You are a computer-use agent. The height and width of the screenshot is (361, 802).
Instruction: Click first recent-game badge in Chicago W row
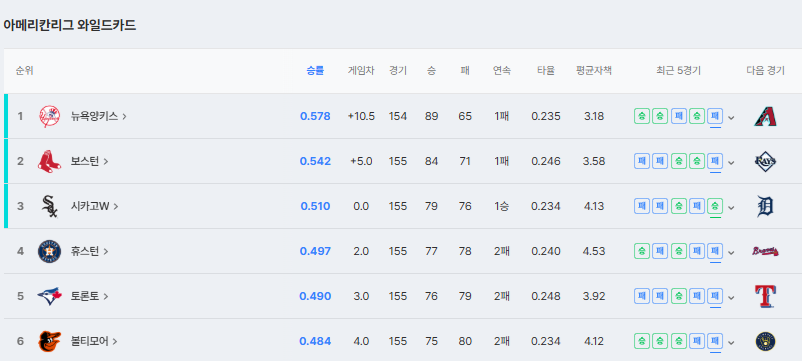tap(642, 207)
